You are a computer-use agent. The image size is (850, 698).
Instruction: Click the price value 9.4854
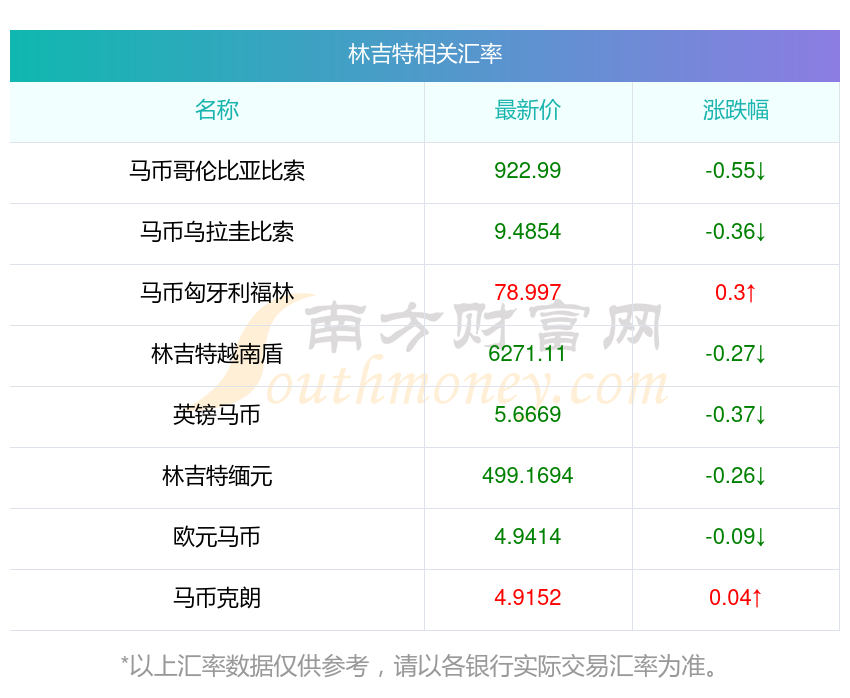(x=527, y=232)
